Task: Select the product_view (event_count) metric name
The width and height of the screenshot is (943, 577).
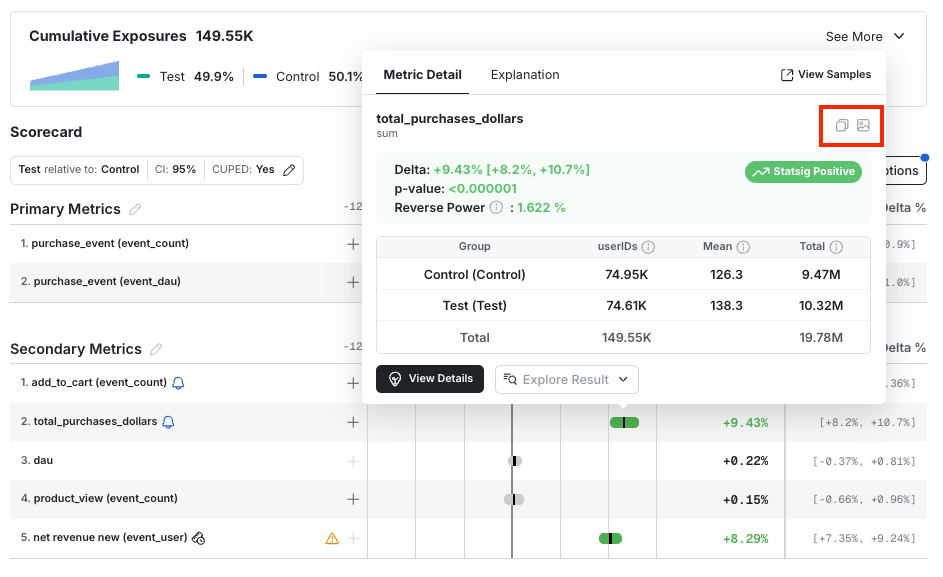Action: coord(105,498)
